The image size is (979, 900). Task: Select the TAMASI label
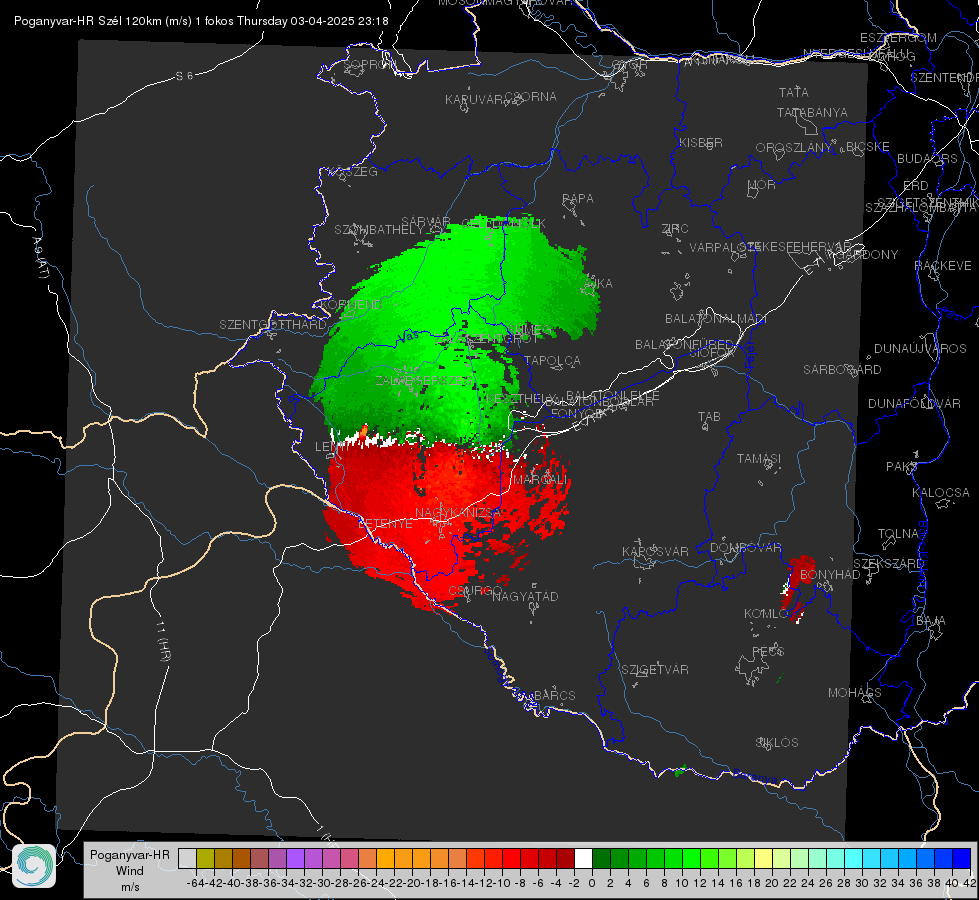point(759,458)
